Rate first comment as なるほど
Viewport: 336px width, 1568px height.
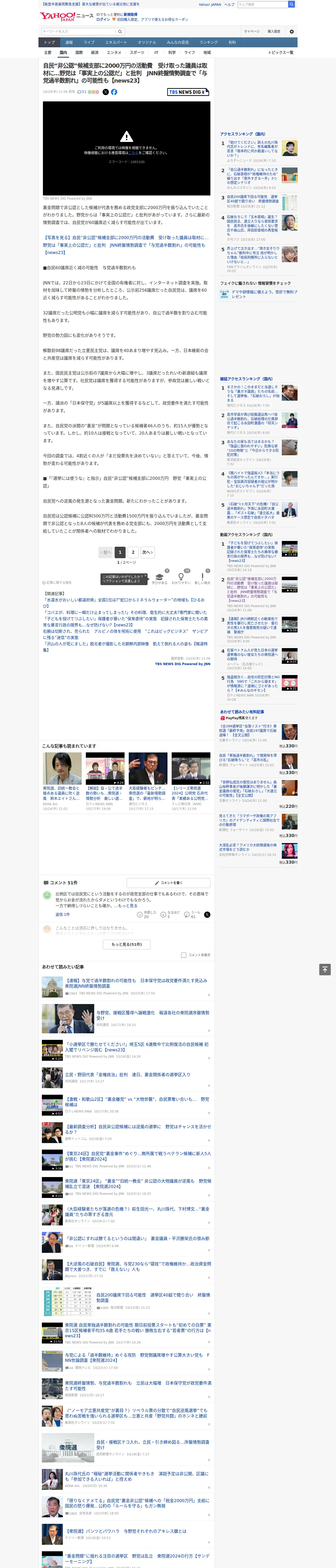pyautogui.click(x=171, y=915)
